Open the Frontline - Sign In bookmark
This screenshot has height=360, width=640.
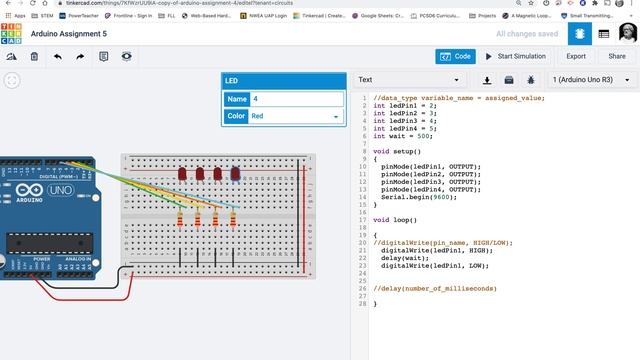[128, 16]
